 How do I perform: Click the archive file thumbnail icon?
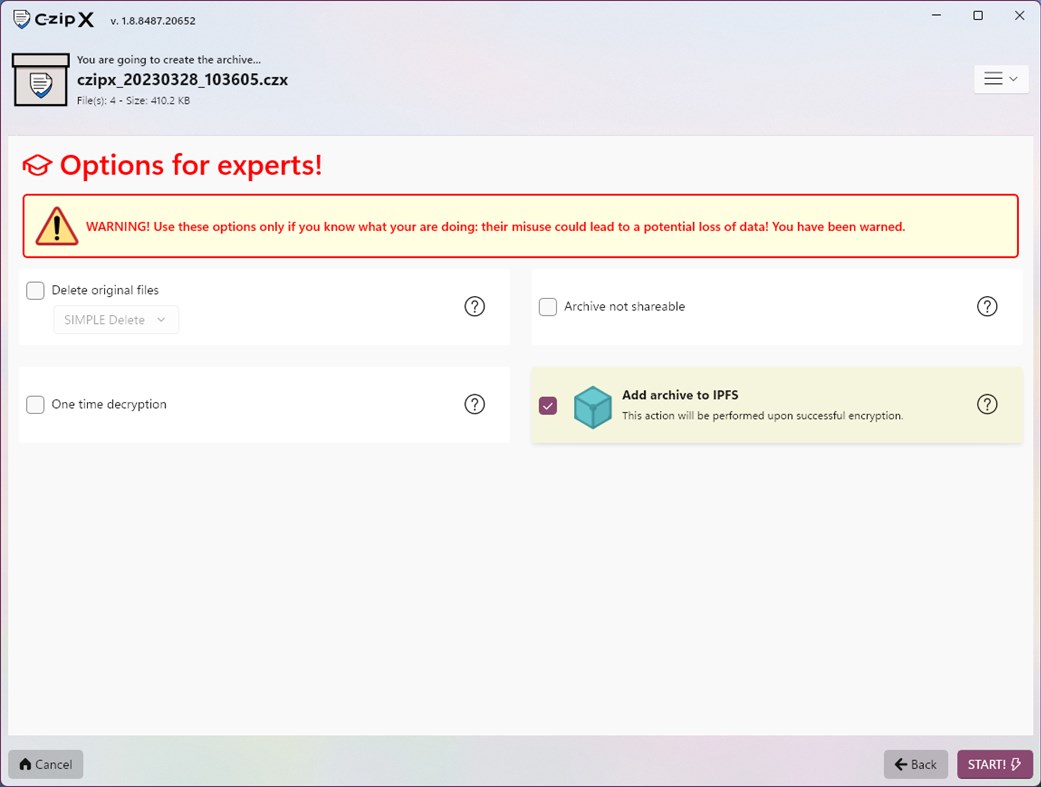point(40,80)
